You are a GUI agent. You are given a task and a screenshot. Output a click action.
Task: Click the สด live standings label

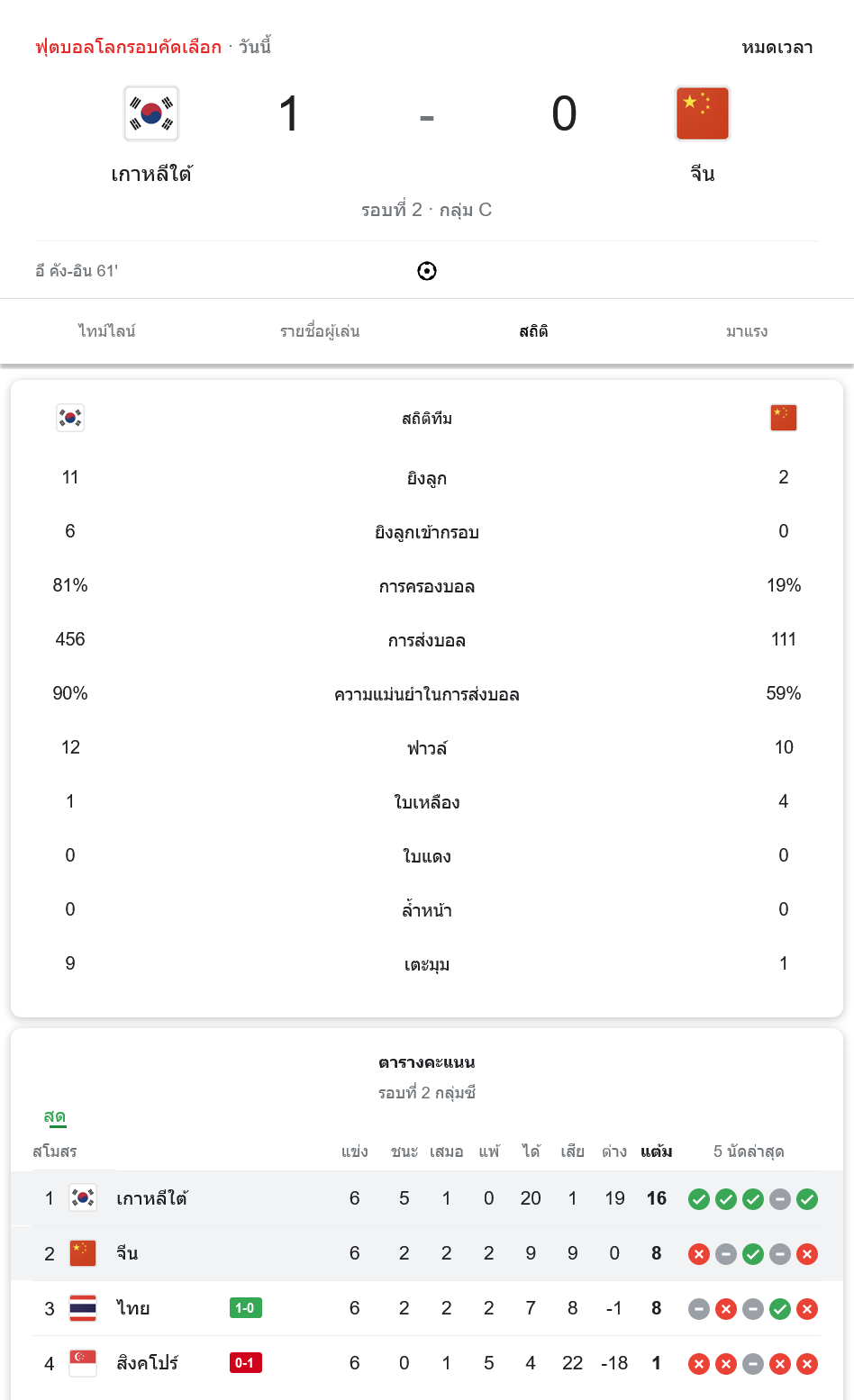55,1117
